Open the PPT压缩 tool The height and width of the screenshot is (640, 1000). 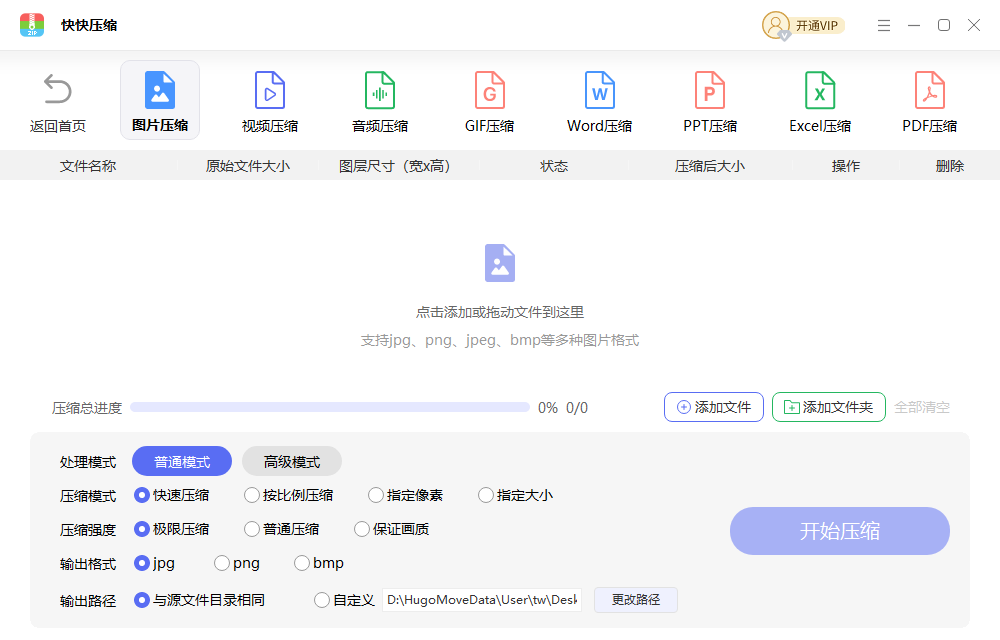tap(710, 101)
